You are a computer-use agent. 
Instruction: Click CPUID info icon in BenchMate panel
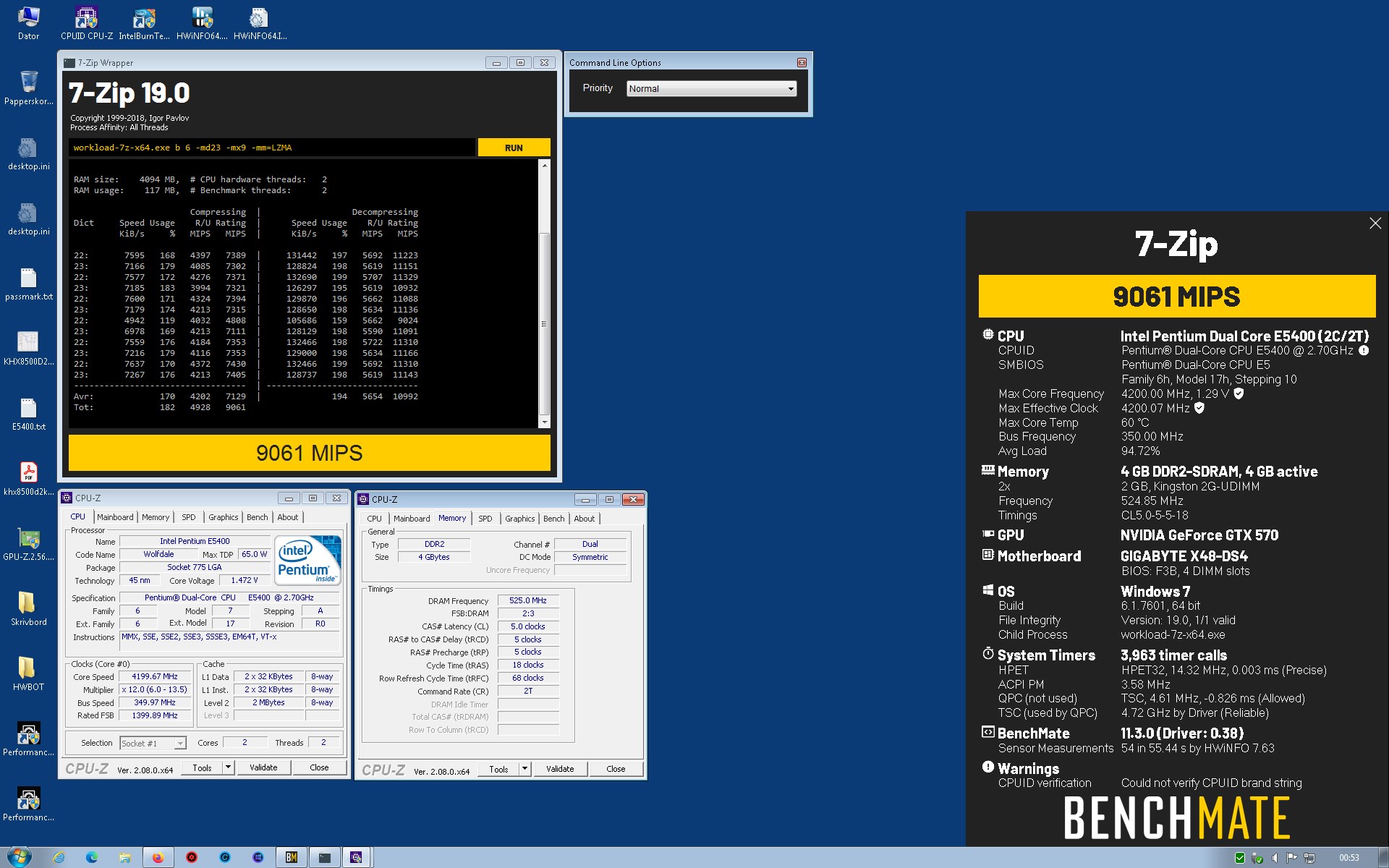coord(1364,350)
